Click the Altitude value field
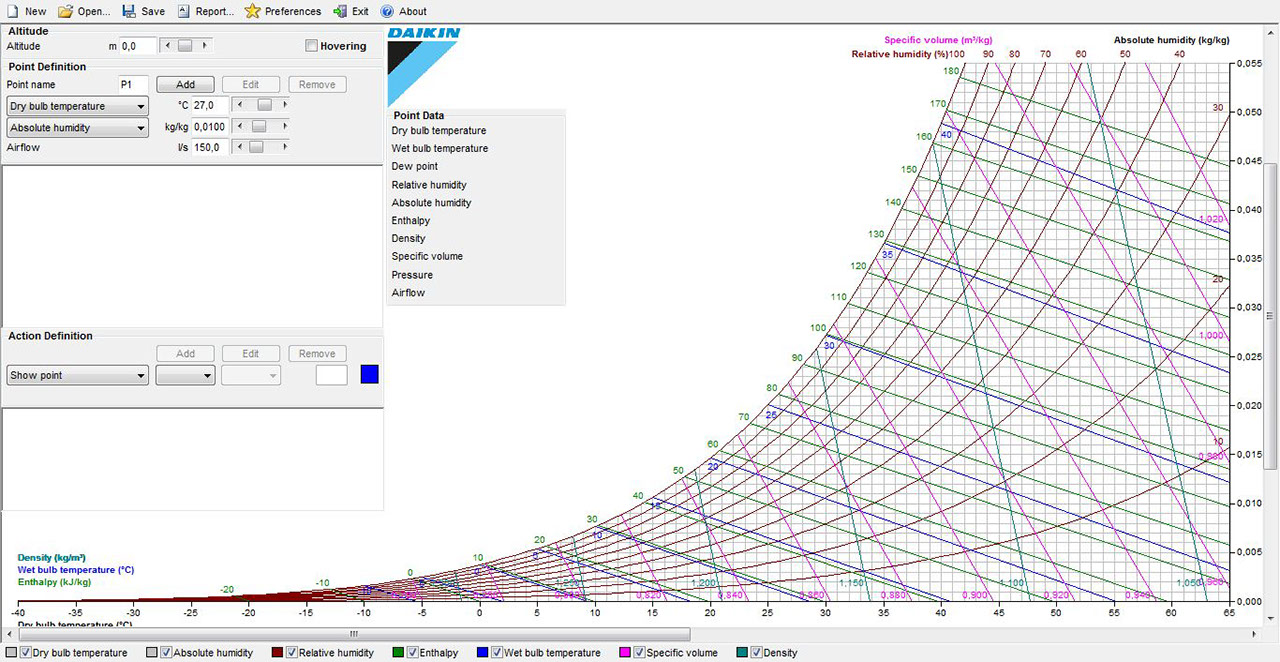The image size is (1280, 662). (137, 46)
